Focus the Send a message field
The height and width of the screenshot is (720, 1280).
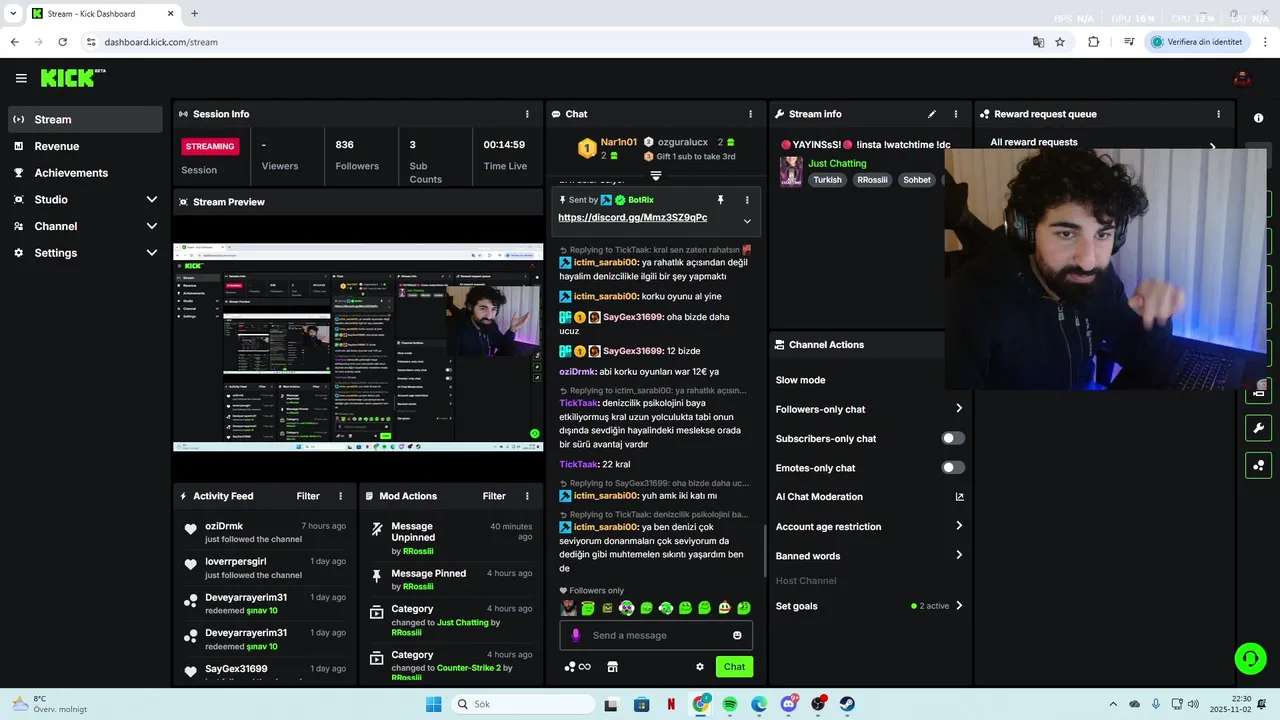[656, 635]
